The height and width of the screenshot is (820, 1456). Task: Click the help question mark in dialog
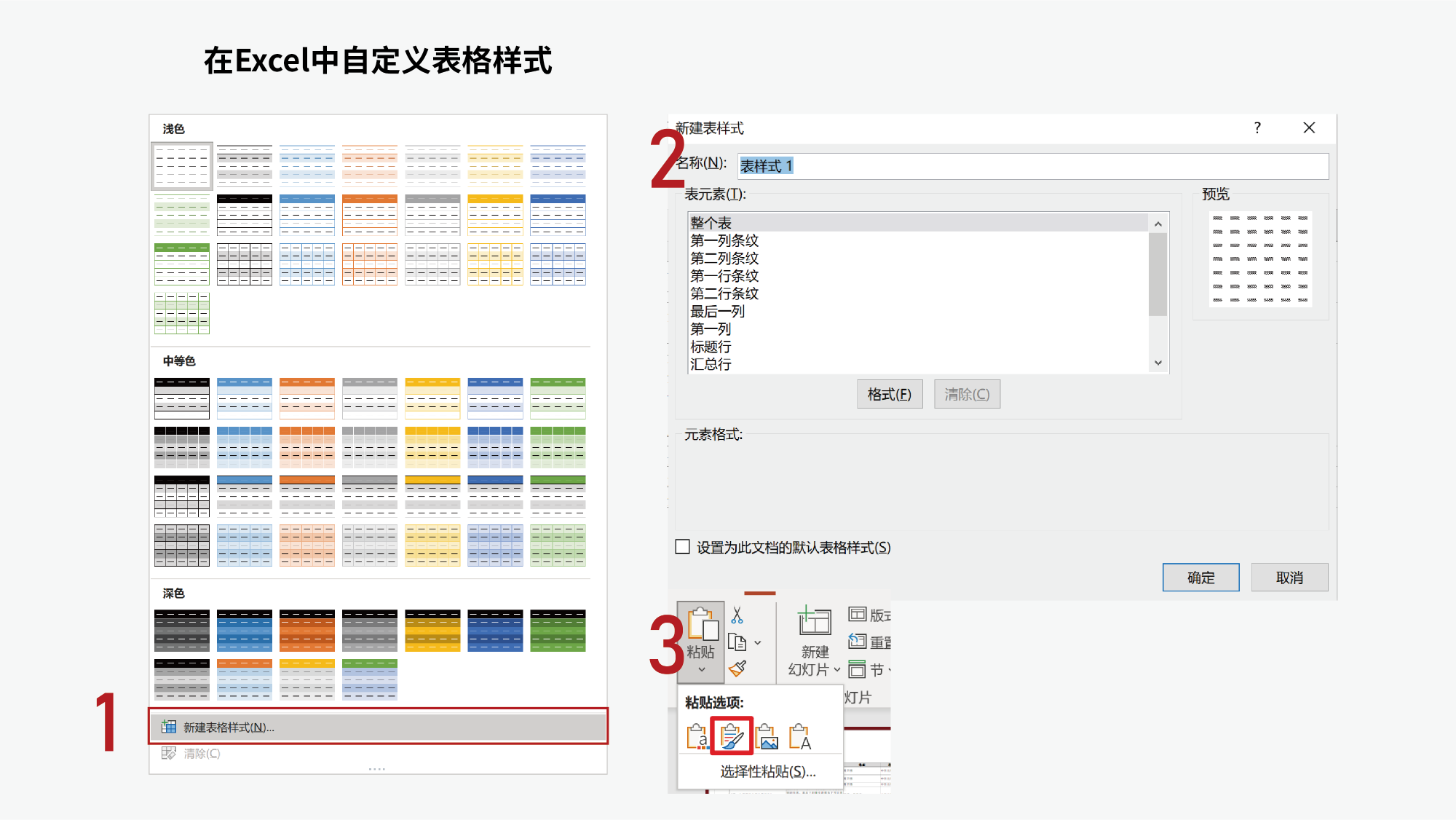click(x=1257, y=128)
